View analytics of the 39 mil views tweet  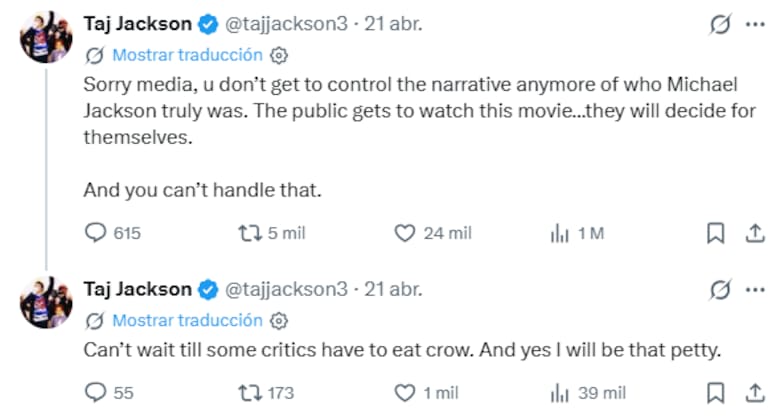[x=560, y=393]
